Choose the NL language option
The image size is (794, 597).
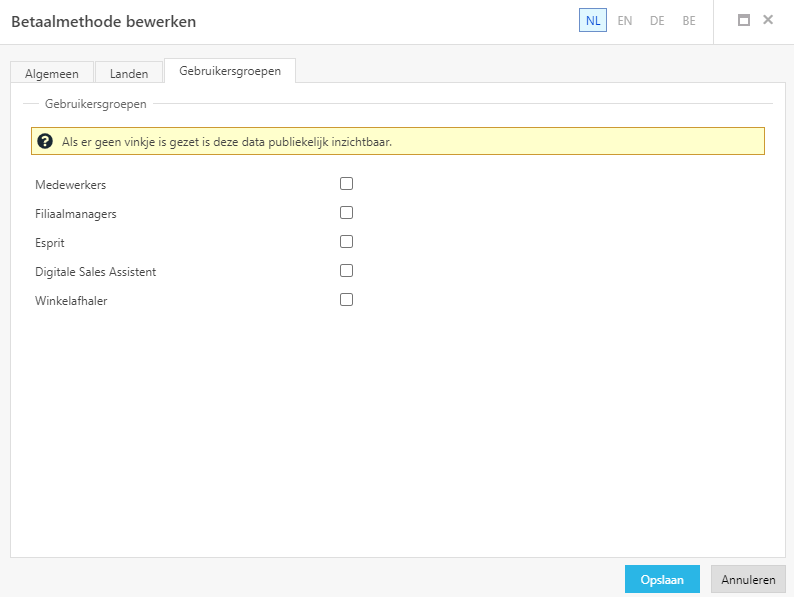(x=592, y=21)
